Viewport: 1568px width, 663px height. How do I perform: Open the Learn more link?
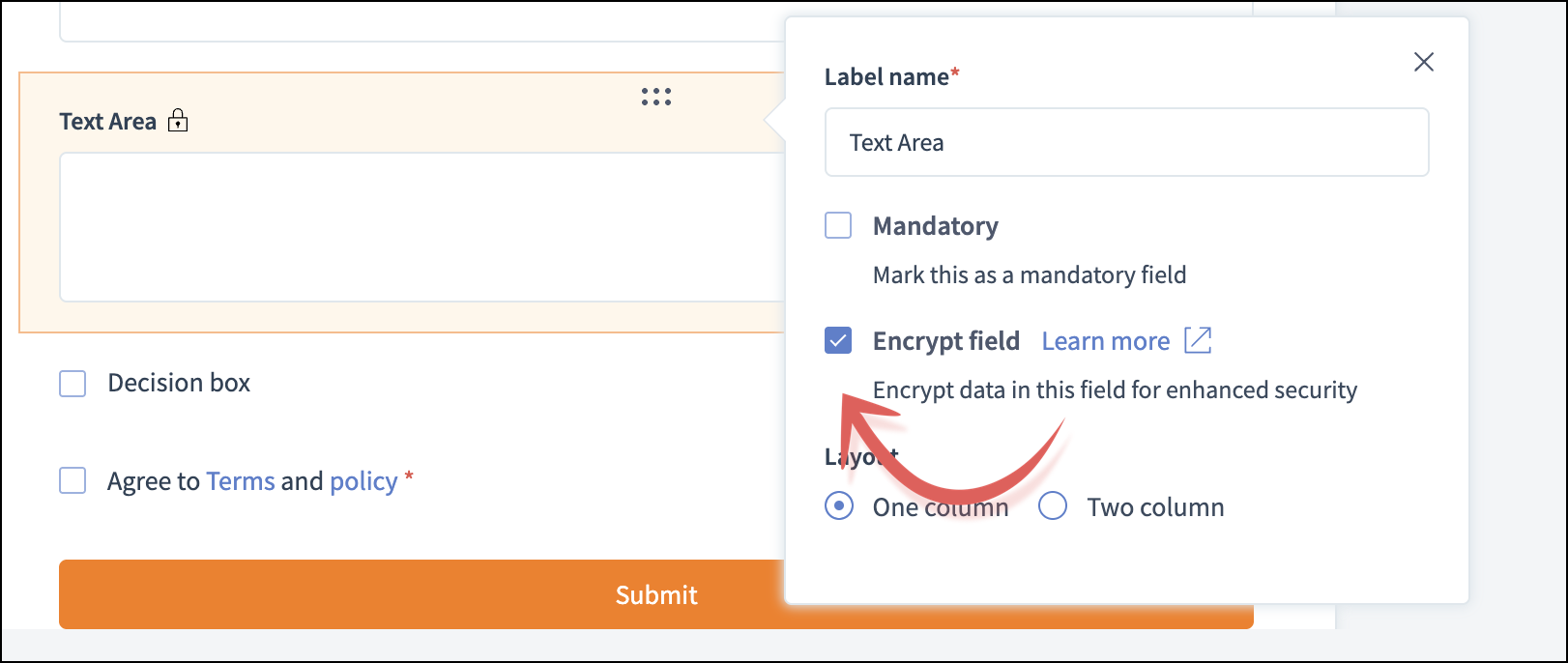(1105, 341)
